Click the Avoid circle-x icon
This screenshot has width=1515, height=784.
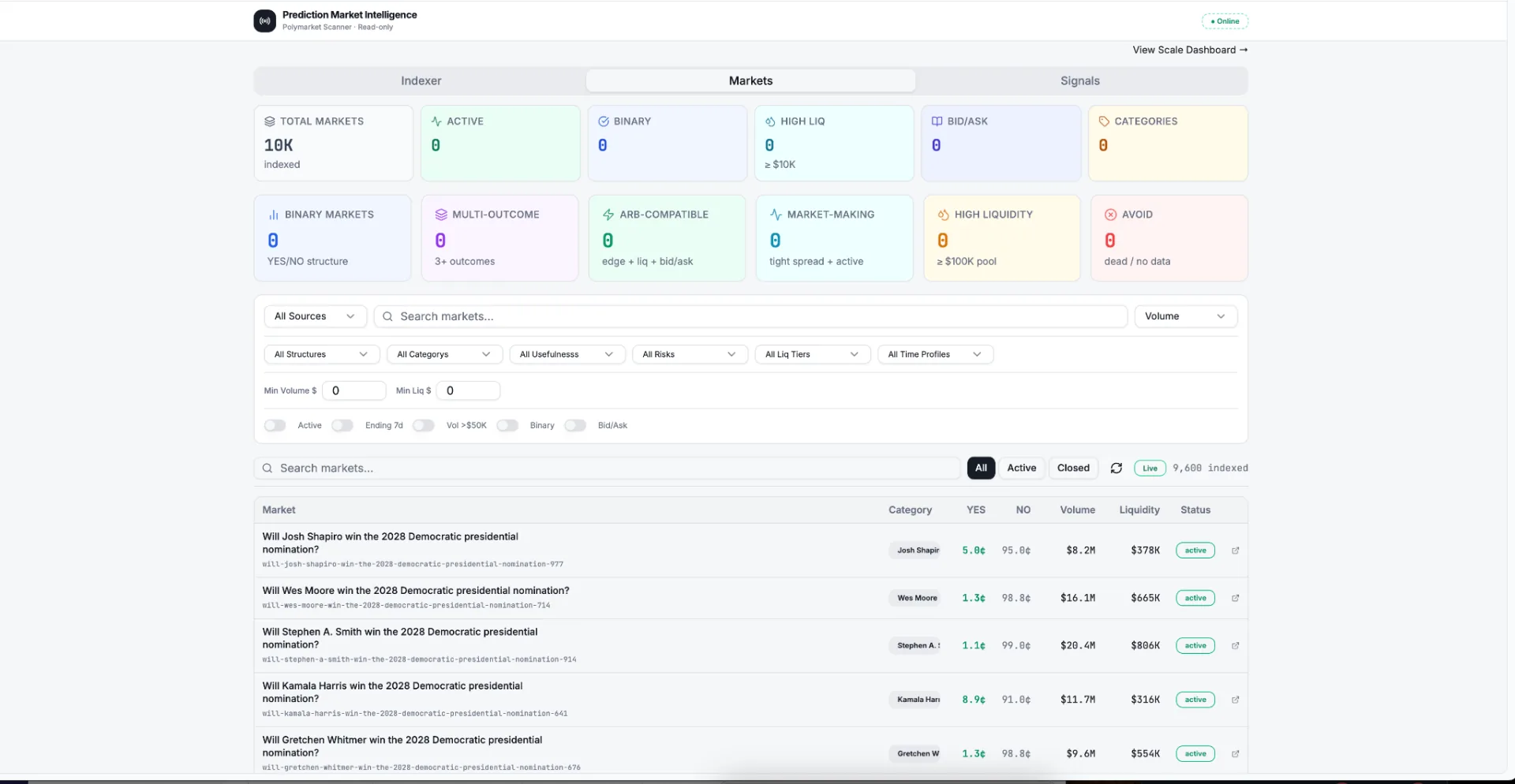[1110, 215]
